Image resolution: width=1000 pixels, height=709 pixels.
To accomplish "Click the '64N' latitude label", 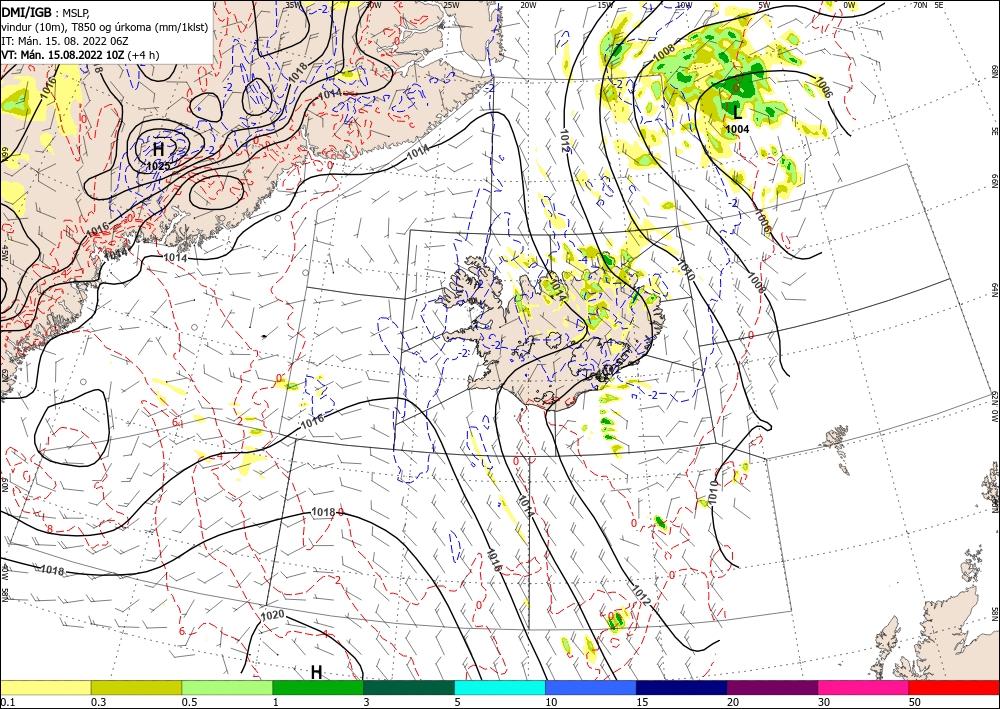I will pyautogui.click(x=994, y=289).
